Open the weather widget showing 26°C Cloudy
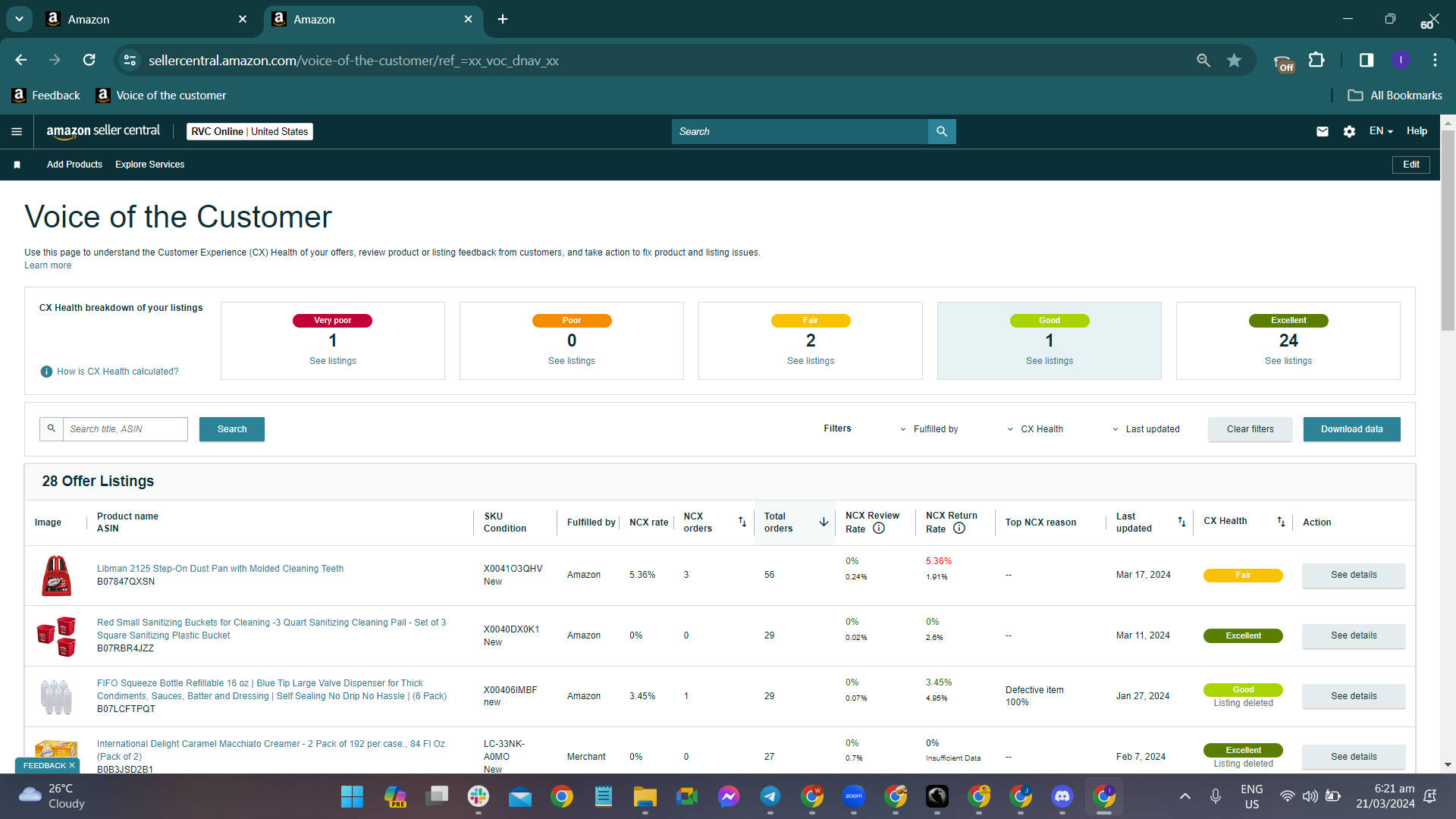Image resolution: width=1456 pixels, height=819 pixels. tap(52, 796)
